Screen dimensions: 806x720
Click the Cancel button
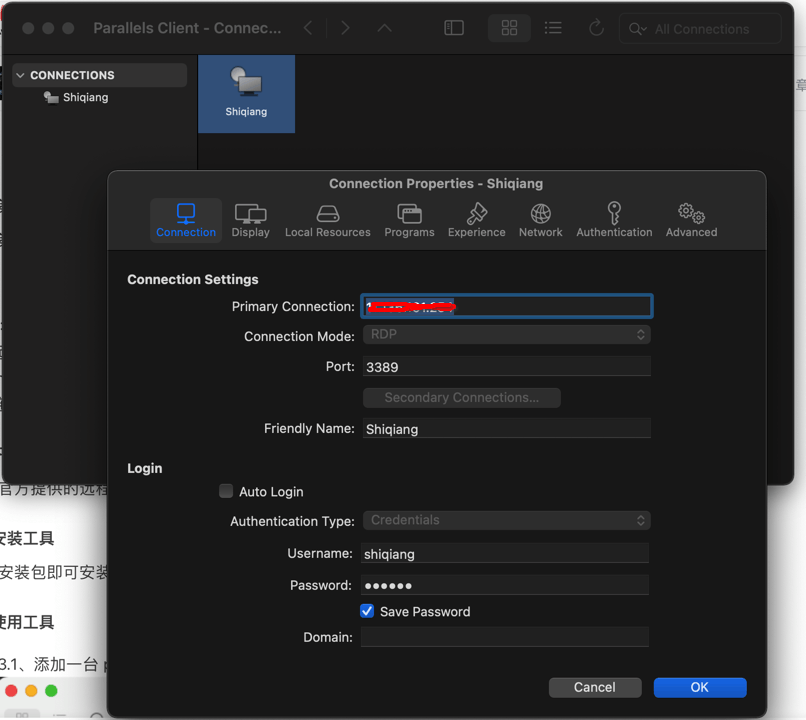595,687
